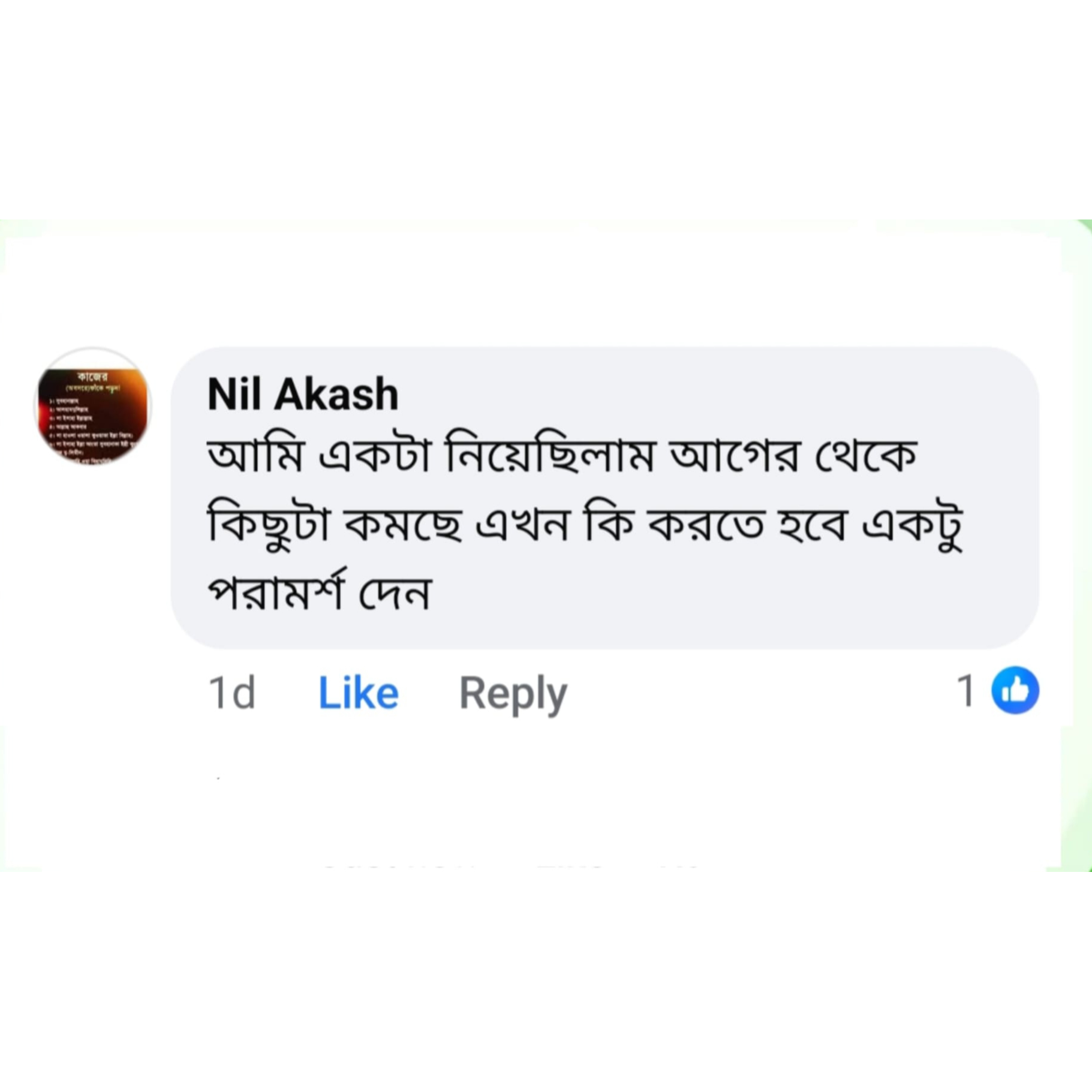
Task: Show who reacted via the "1" count
Action: [965, 691]
